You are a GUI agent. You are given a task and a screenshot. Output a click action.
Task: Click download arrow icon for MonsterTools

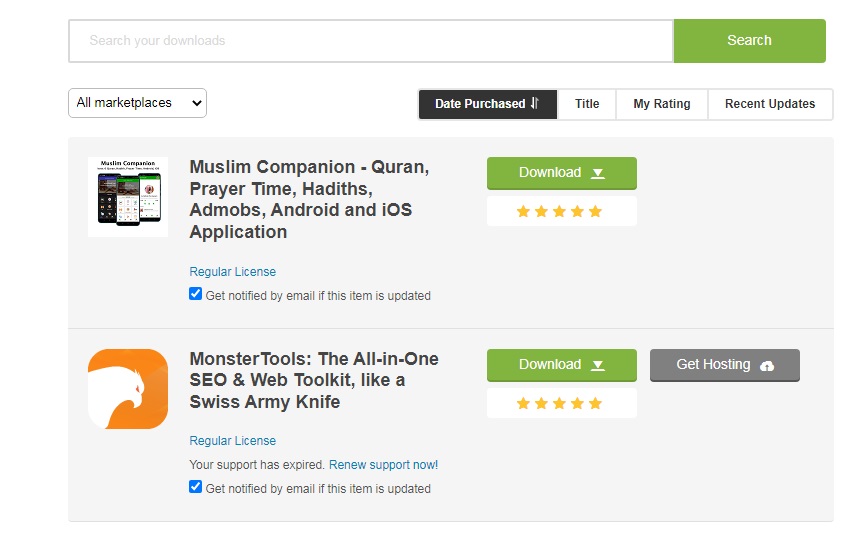[598, 365]
